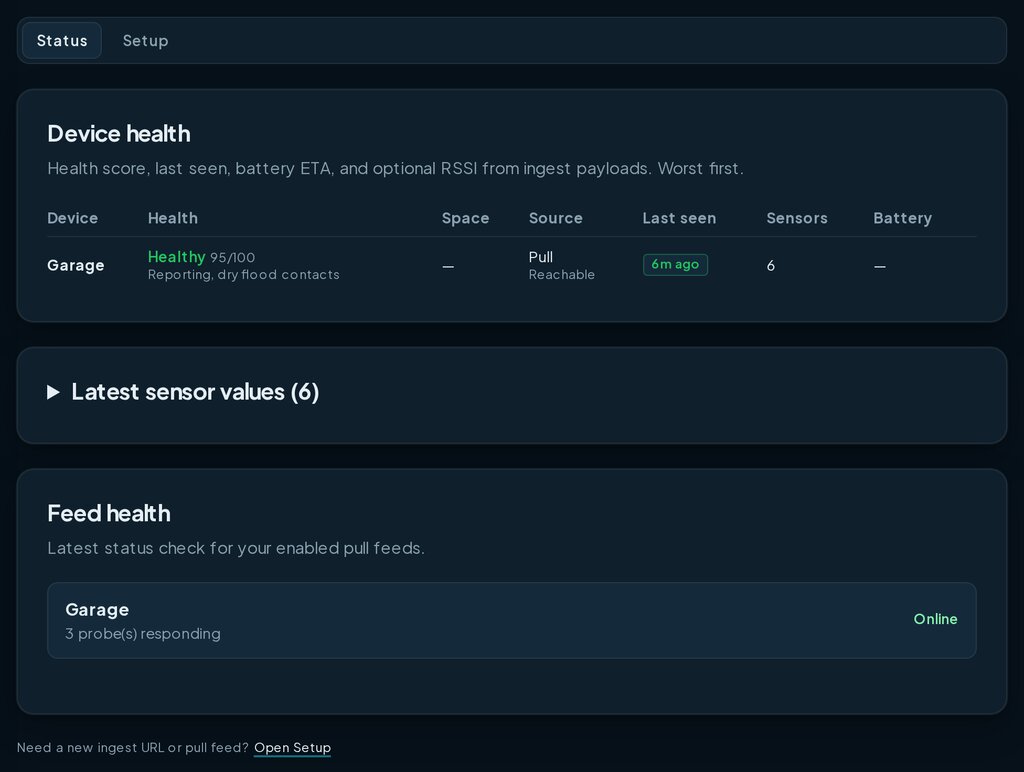The width and height of the screenshot is (1024, 772).
Task: Click the Space column header
Action: (x=466, y=218)
